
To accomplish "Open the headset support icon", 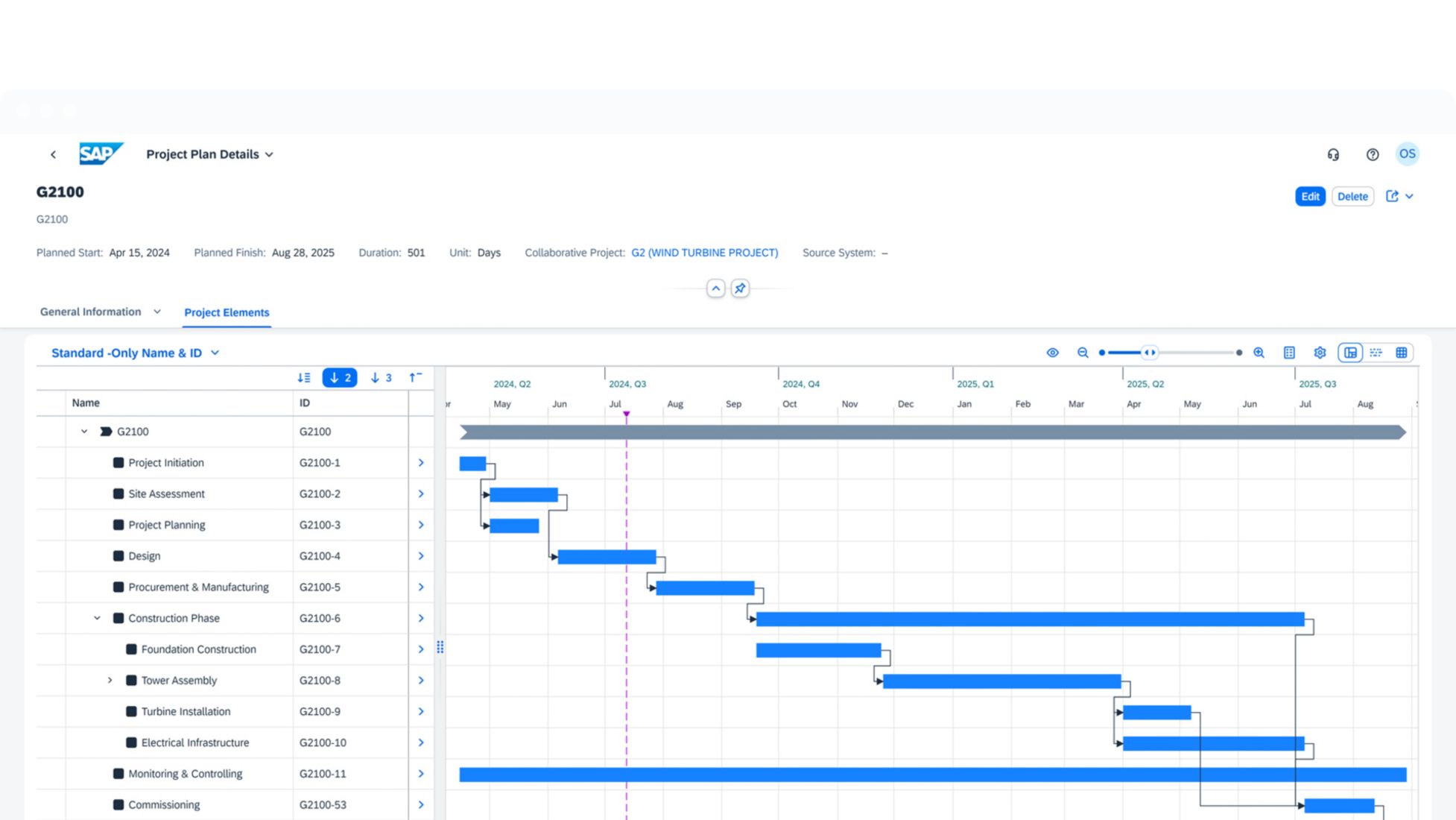I will (1333, 154).
